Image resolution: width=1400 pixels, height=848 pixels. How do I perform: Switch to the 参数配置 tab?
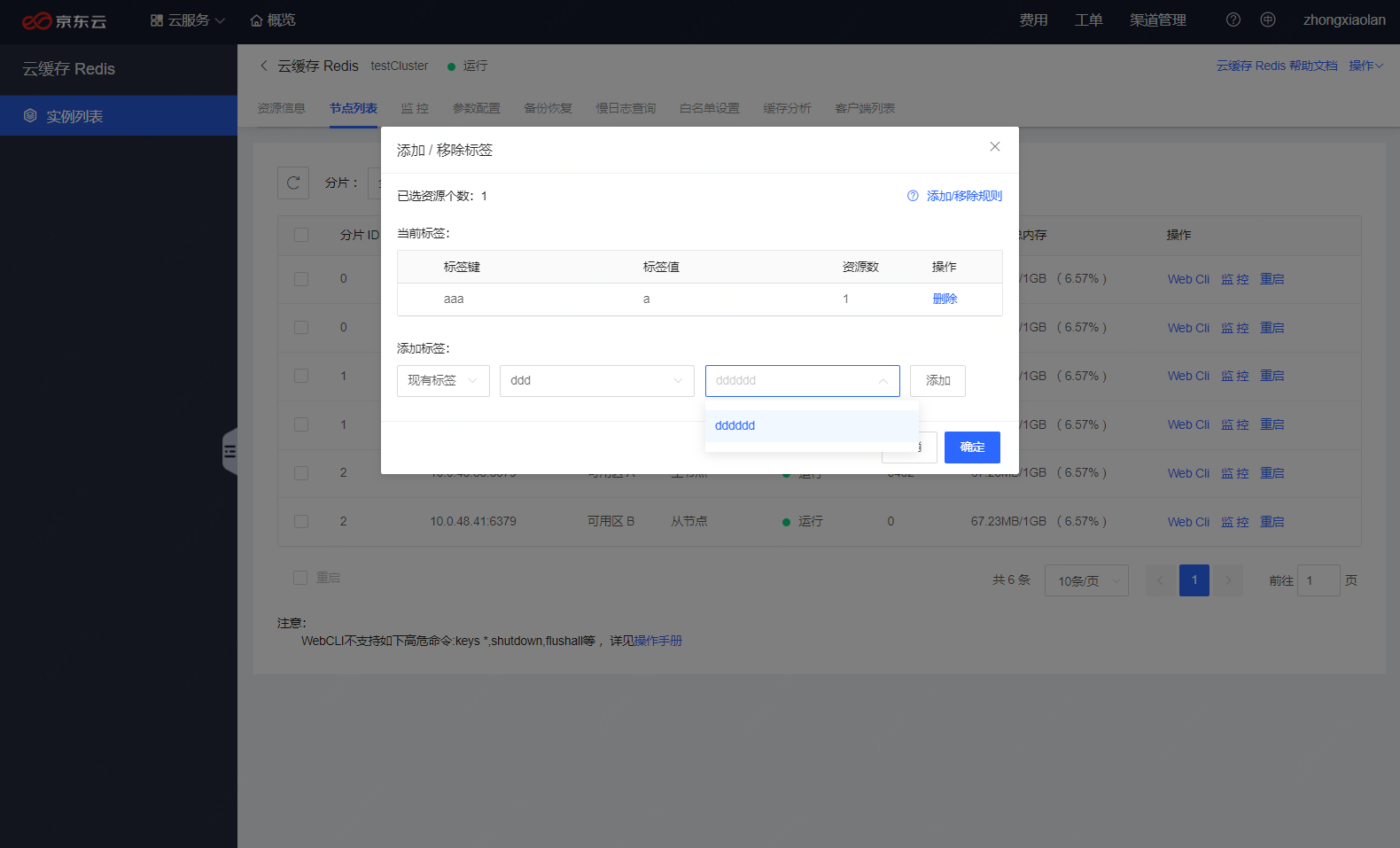pyautogui.click(x=477, y=108)
